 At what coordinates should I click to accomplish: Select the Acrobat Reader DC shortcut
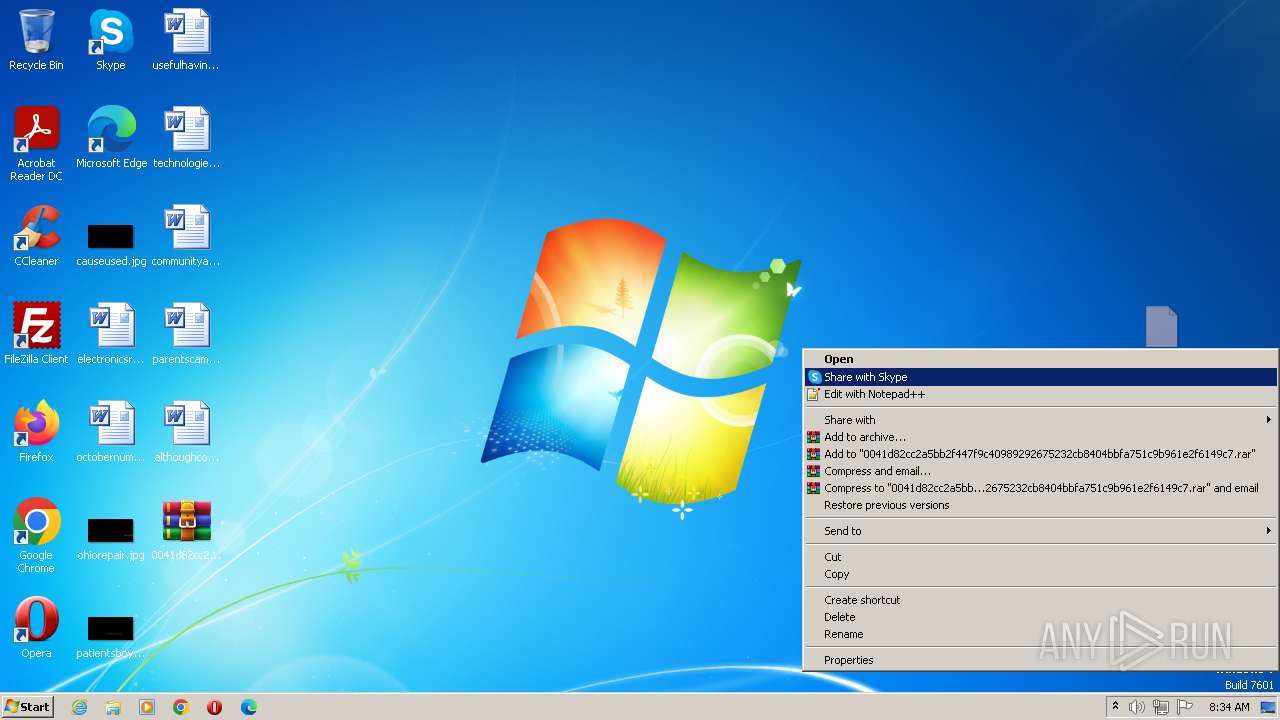coord(36,144)
